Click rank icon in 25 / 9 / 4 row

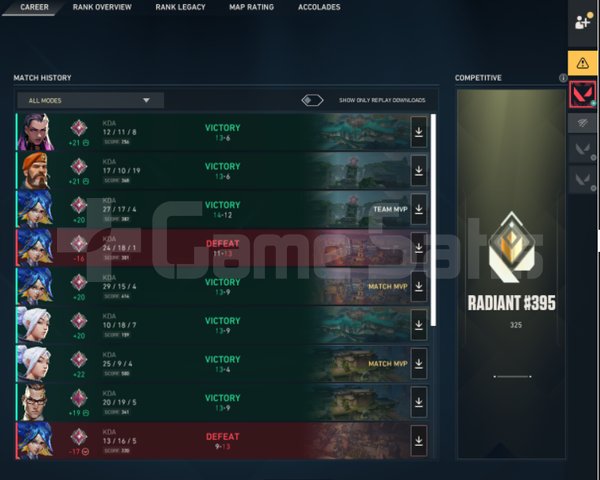click(x=79, y=359)
